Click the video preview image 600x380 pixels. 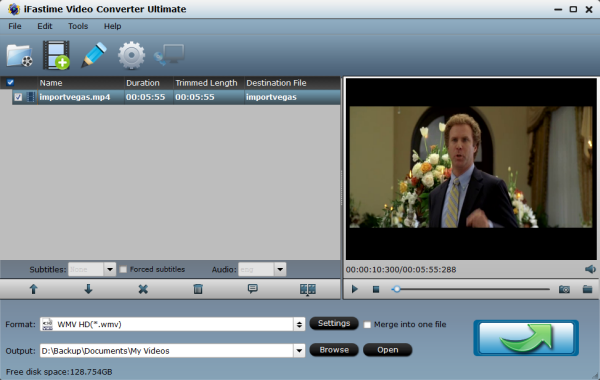click(471, 167)
